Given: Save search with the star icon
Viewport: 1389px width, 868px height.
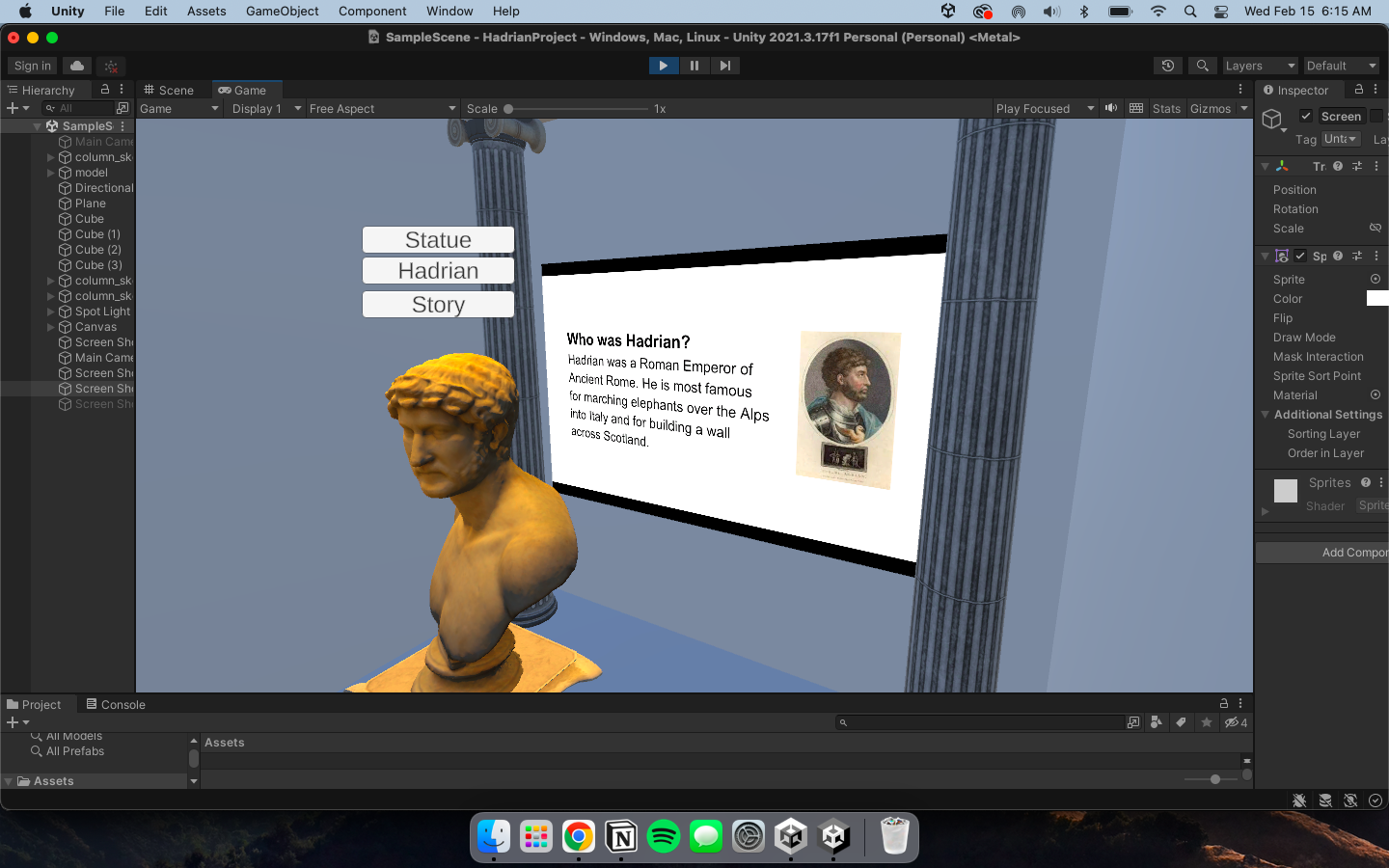Looking at the screenshot, I should [x=1206, y=722].
